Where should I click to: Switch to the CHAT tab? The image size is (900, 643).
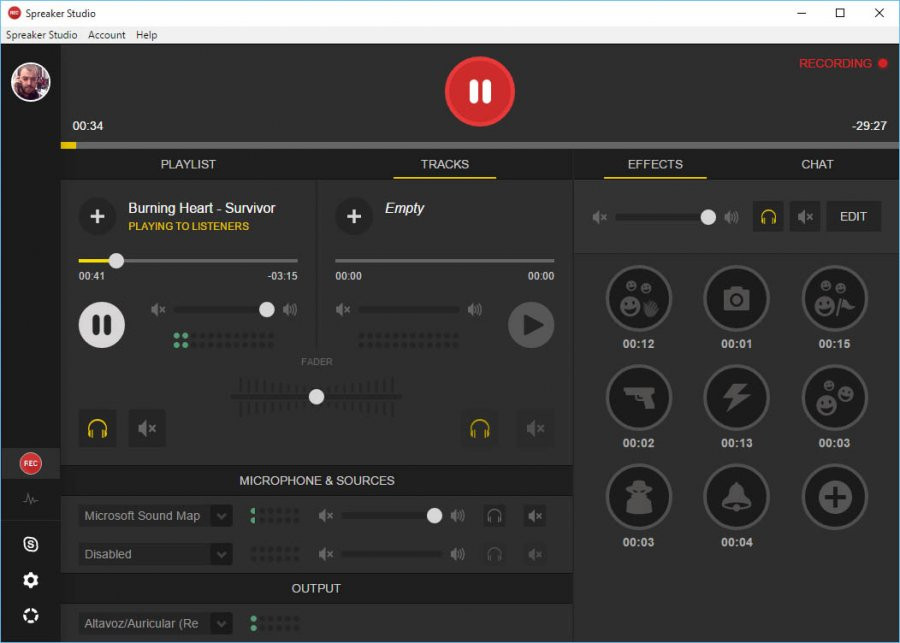(x=817, y=164)
